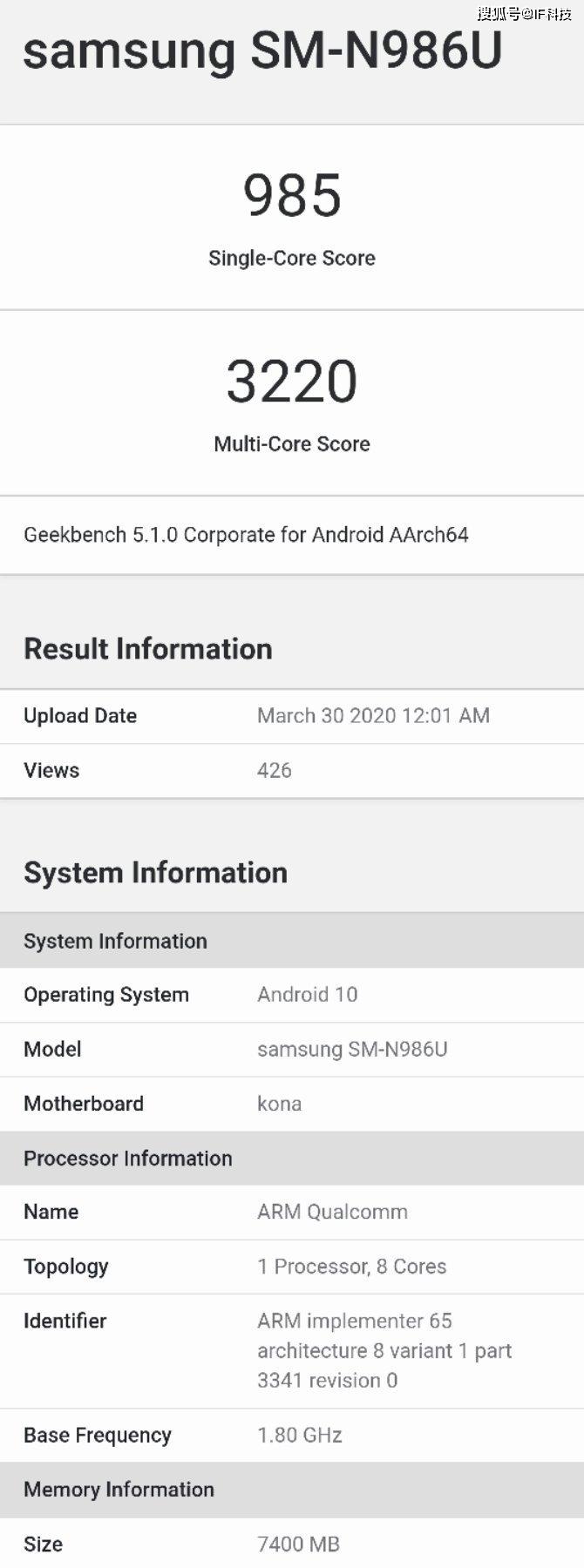Viewport: 584px width, 1568px height.
Task: Click the large System Information heading
Action: pos(155,873)
